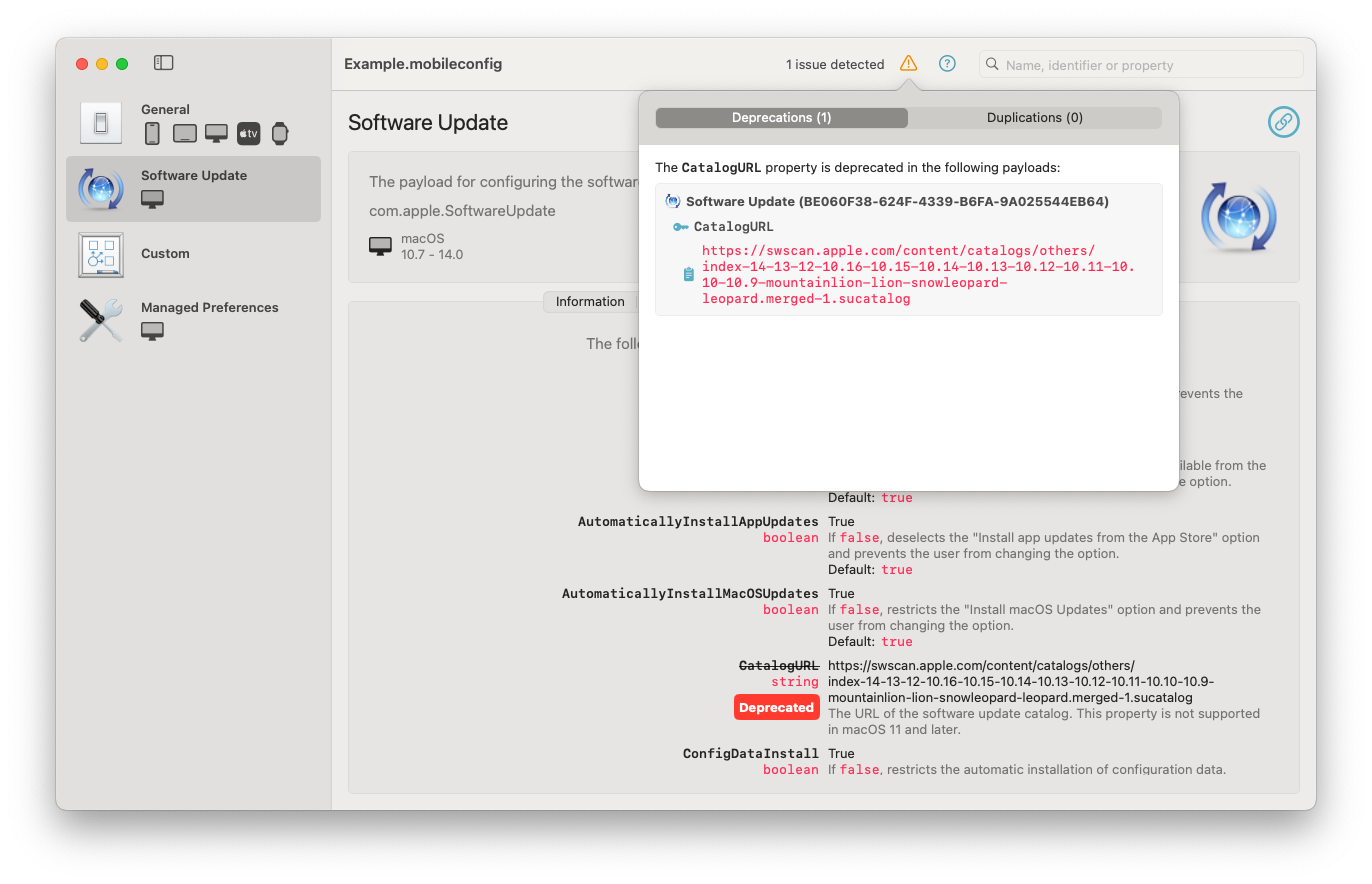Screen dimensions: 1372x884
Task: Click the com.apple.SoftwareUpdate identifier text
Action: pyautogui.click(x=462, y=211)
